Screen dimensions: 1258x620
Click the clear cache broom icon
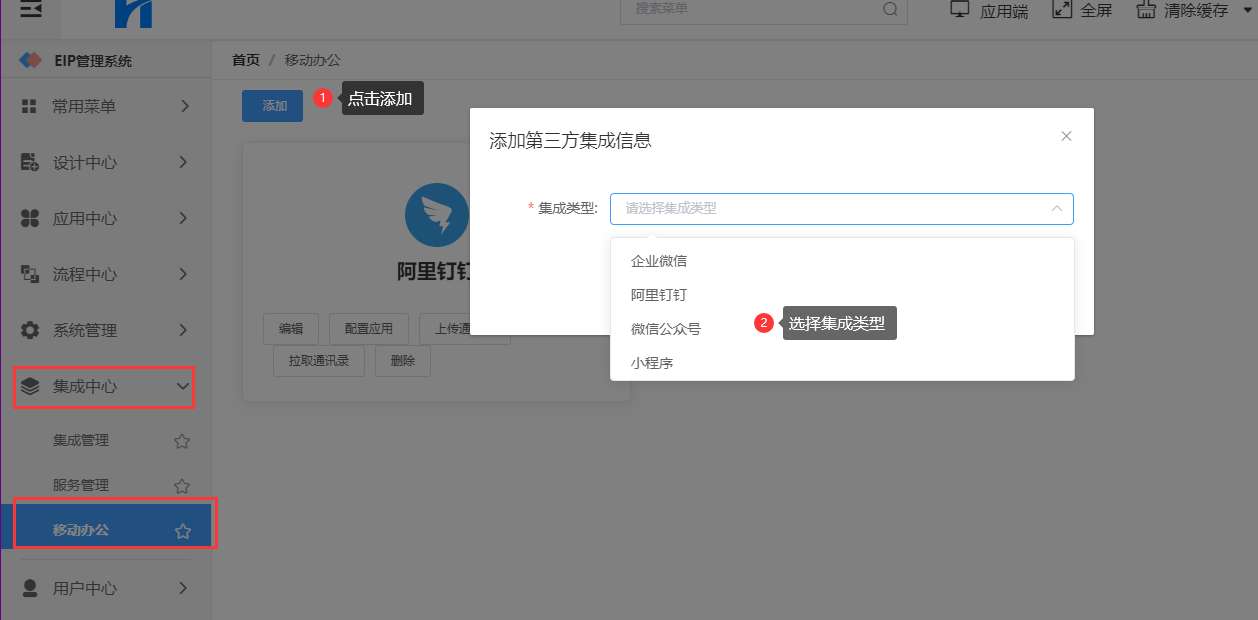coord(1146,10)
